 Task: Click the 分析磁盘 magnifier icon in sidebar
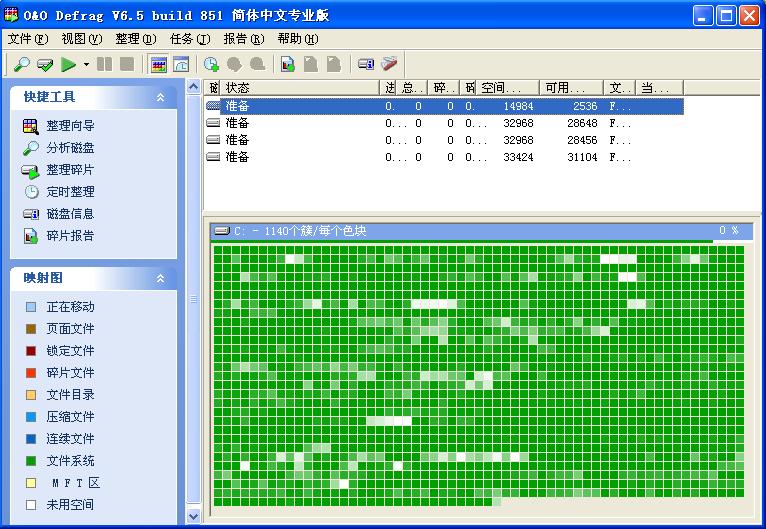coord(31,148)
